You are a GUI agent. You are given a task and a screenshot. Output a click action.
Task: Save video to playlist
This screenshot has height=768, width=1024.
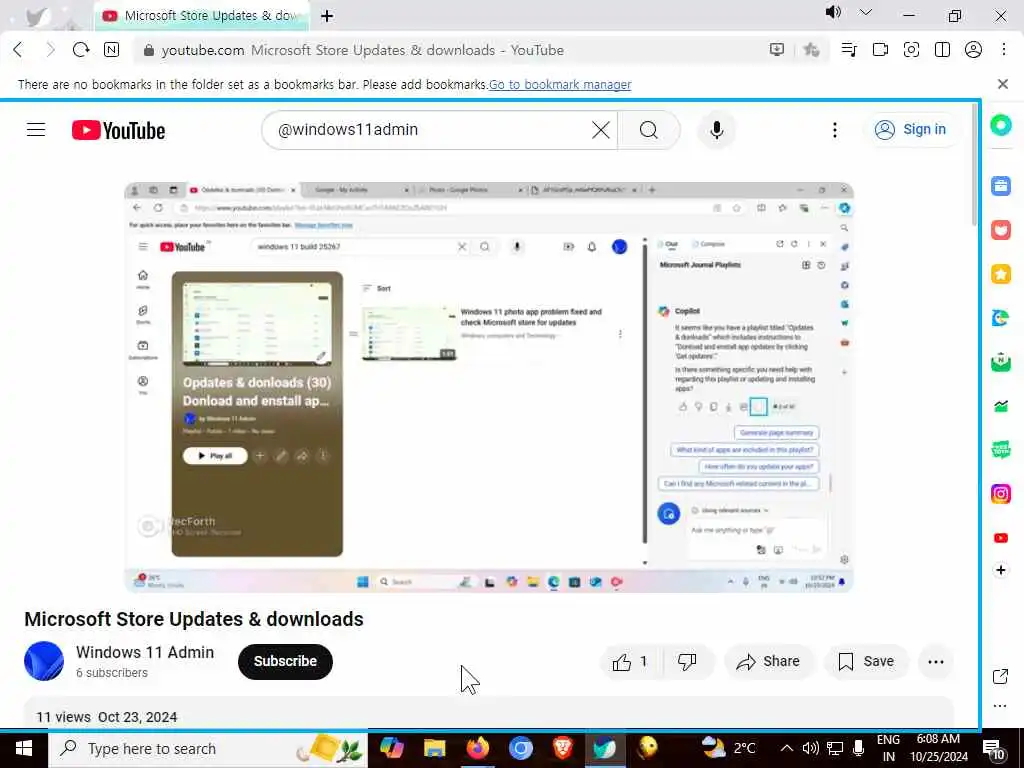click(x=866, y=662)
